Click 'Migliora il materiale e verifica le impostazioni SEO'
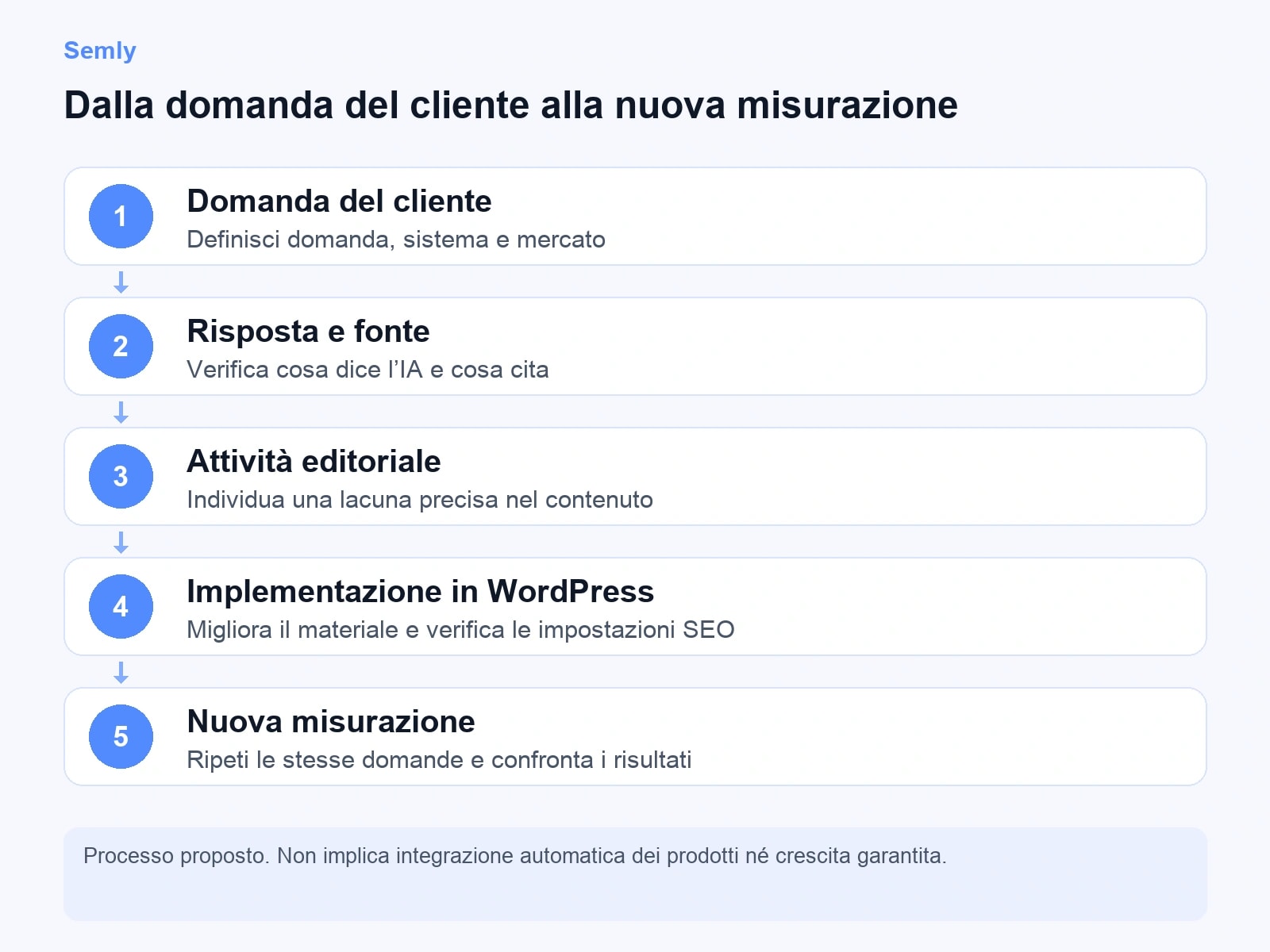Viewport: 1270px width, 952px height. tap(460, 630)
